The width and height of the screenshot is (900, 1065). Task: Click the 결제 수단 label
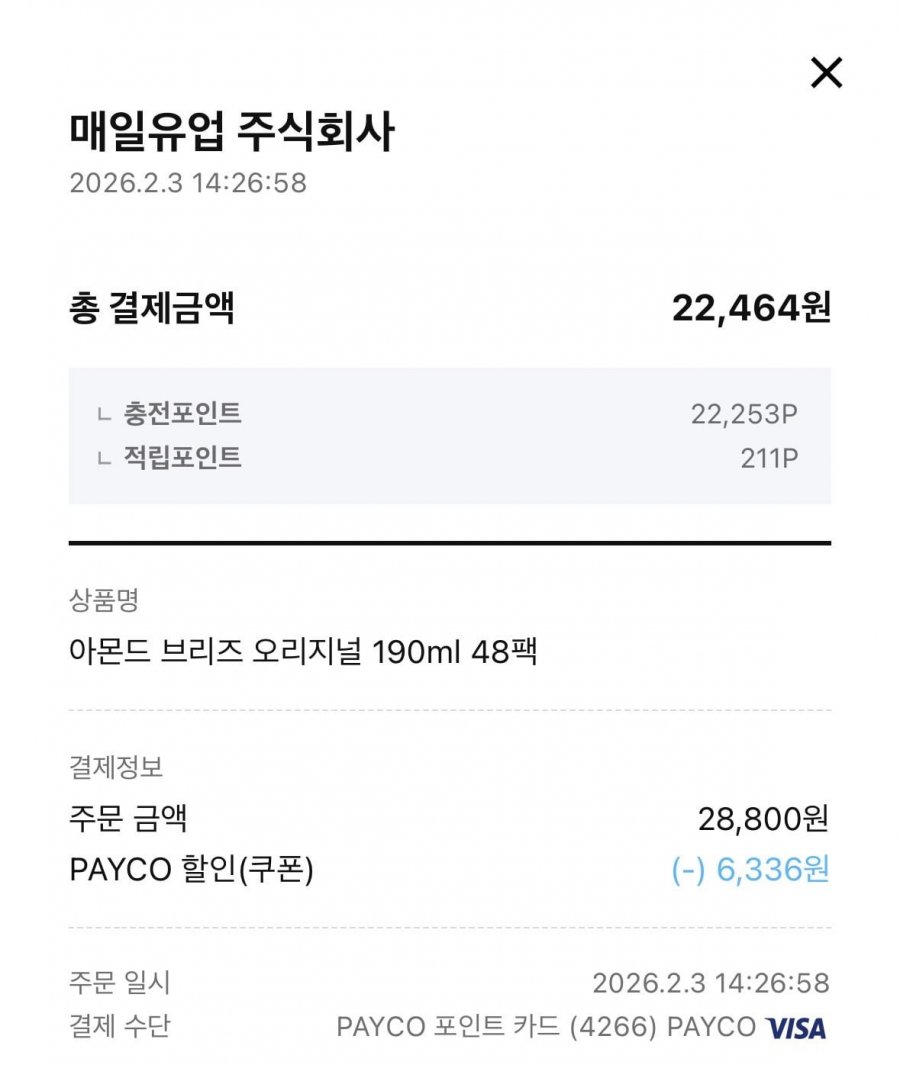tap(120, 1027)
